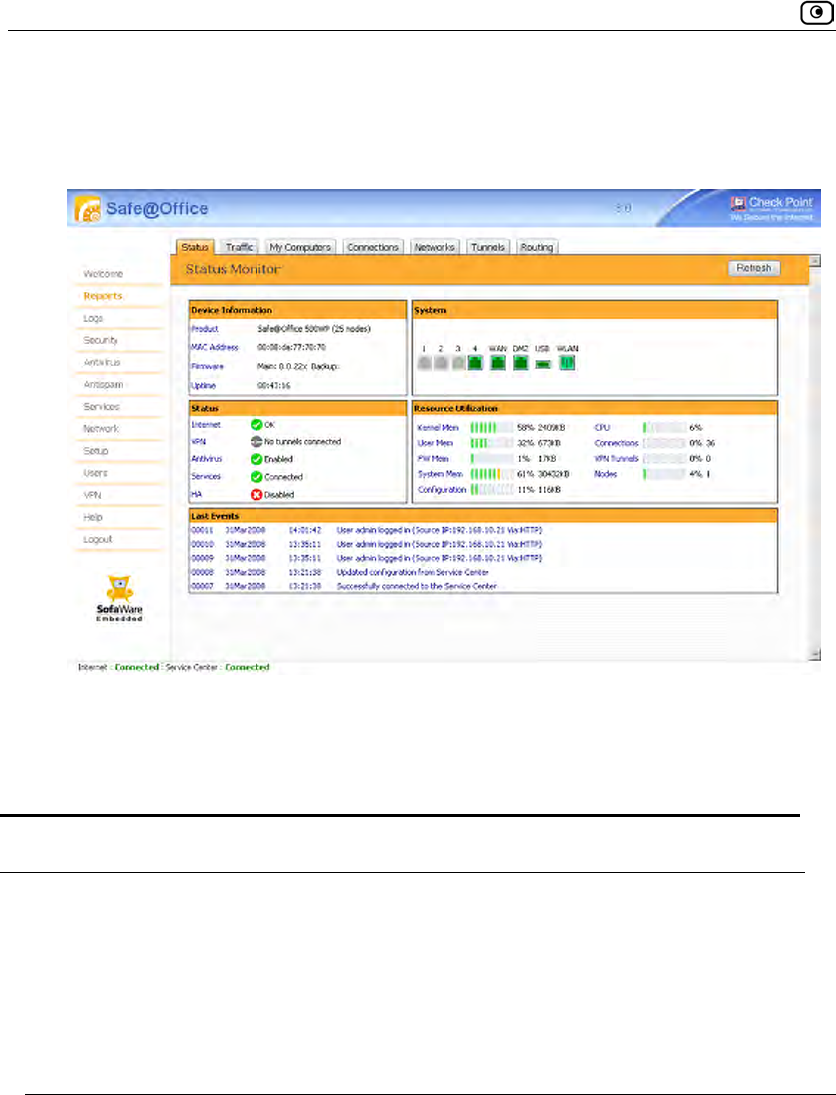Click the scrollbar up arrow
Viewport: 836px width, 1095px height.
[x=814, y=260]
